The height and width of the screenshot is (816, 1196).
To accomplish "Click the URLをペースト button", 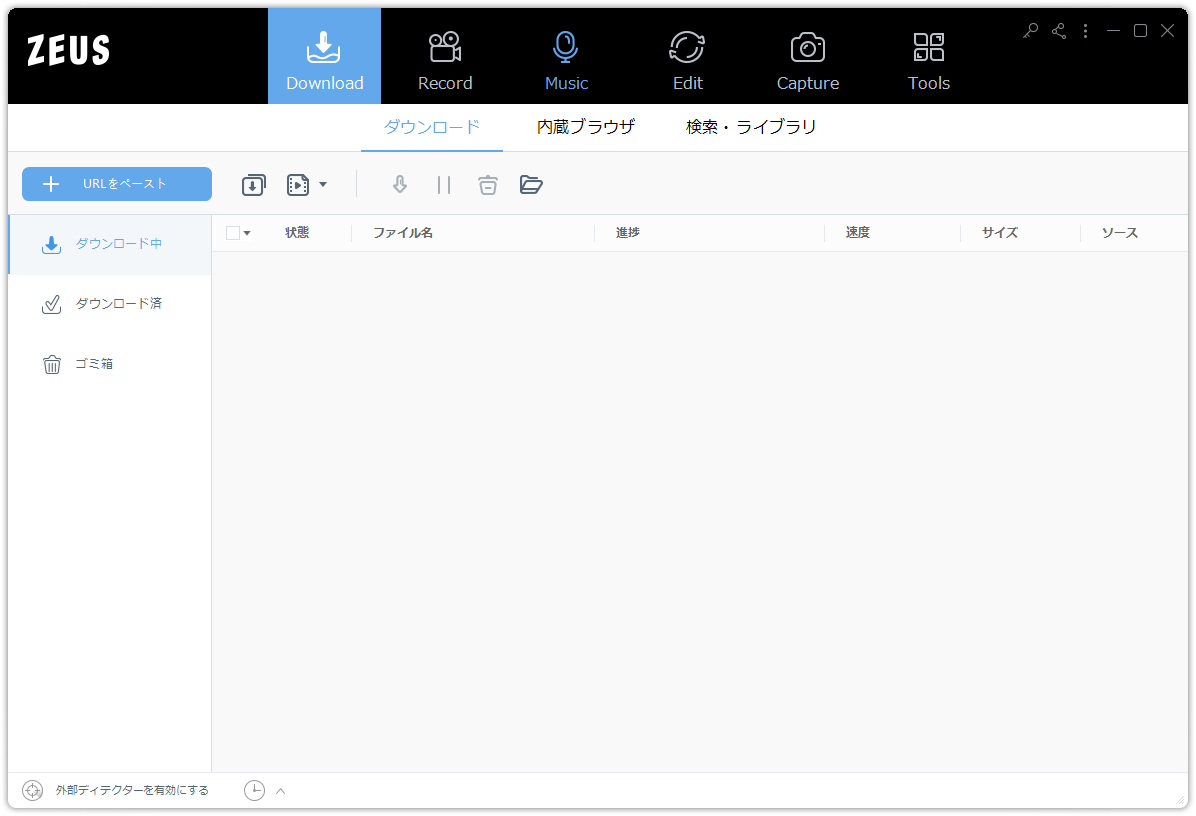I will (116, 184).
